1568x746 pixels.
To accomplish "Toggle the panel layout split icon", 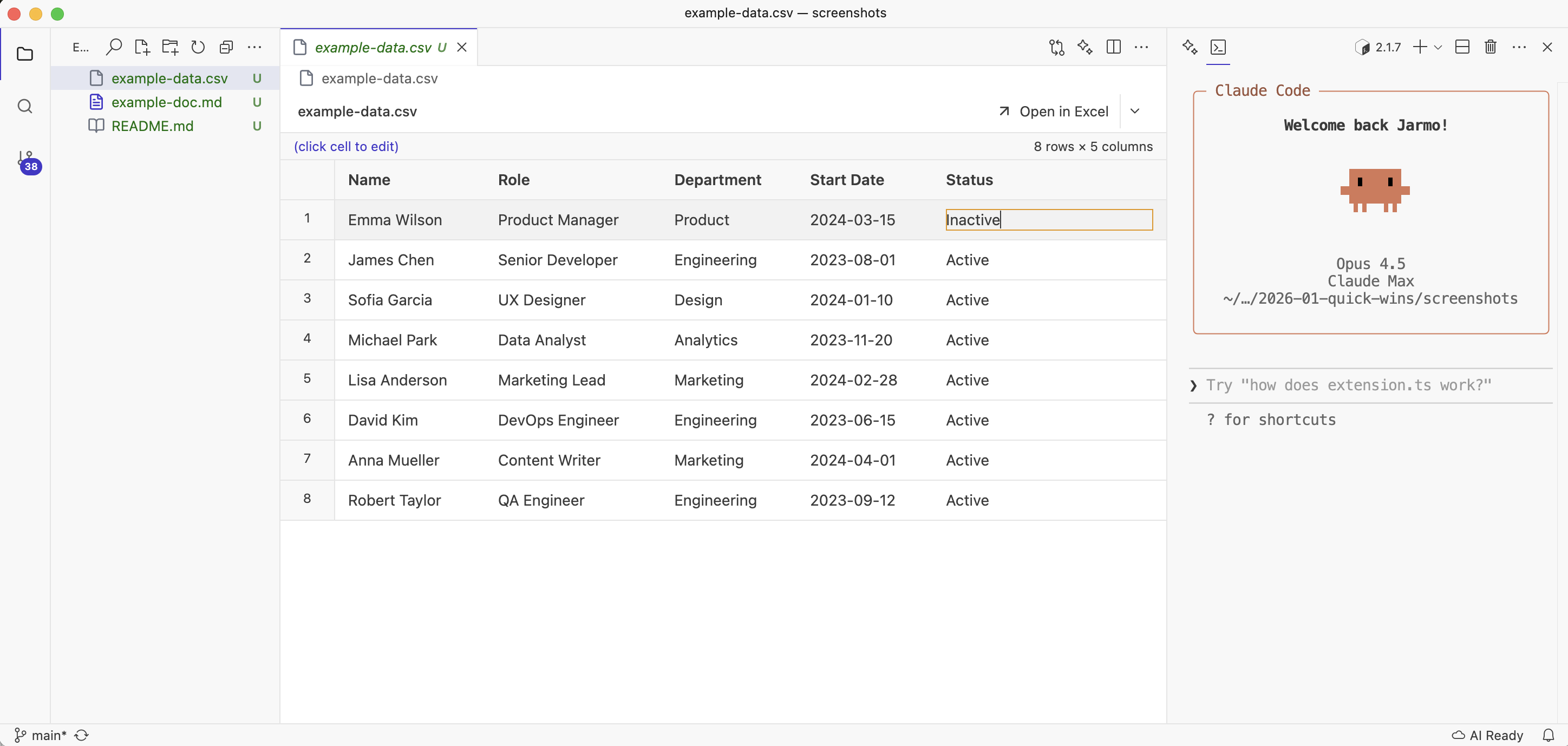I will [1462, 47].
